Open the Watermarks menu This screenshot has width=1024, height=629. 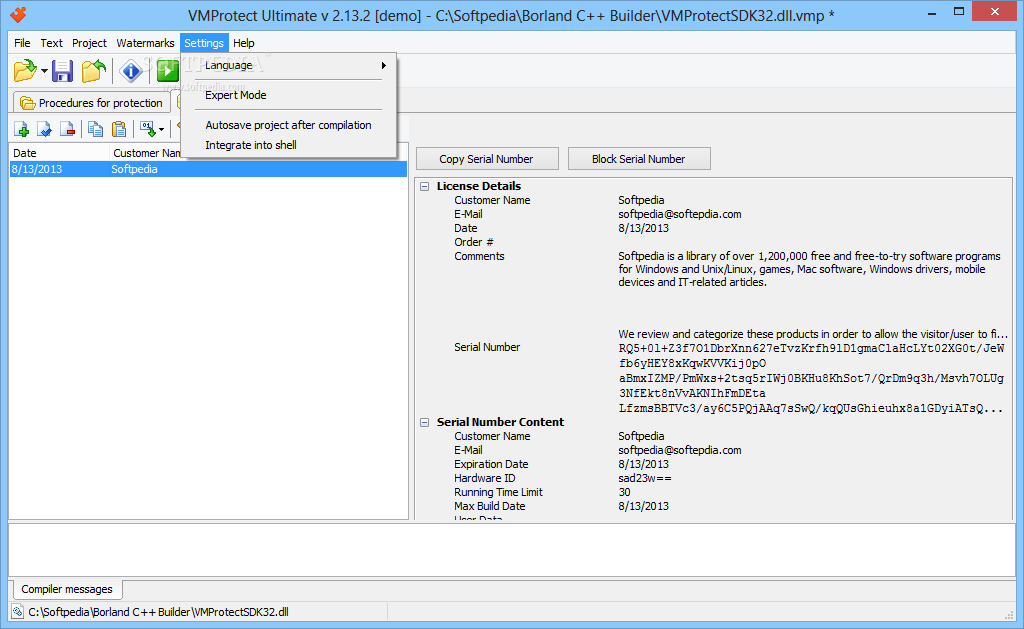pyautogui.click(x=145, y=43)
